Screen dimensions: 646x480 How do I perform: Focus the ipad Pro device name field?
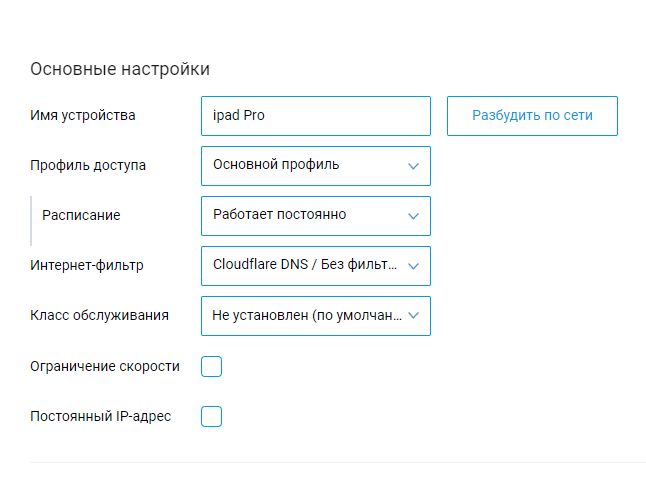[315, 116]
